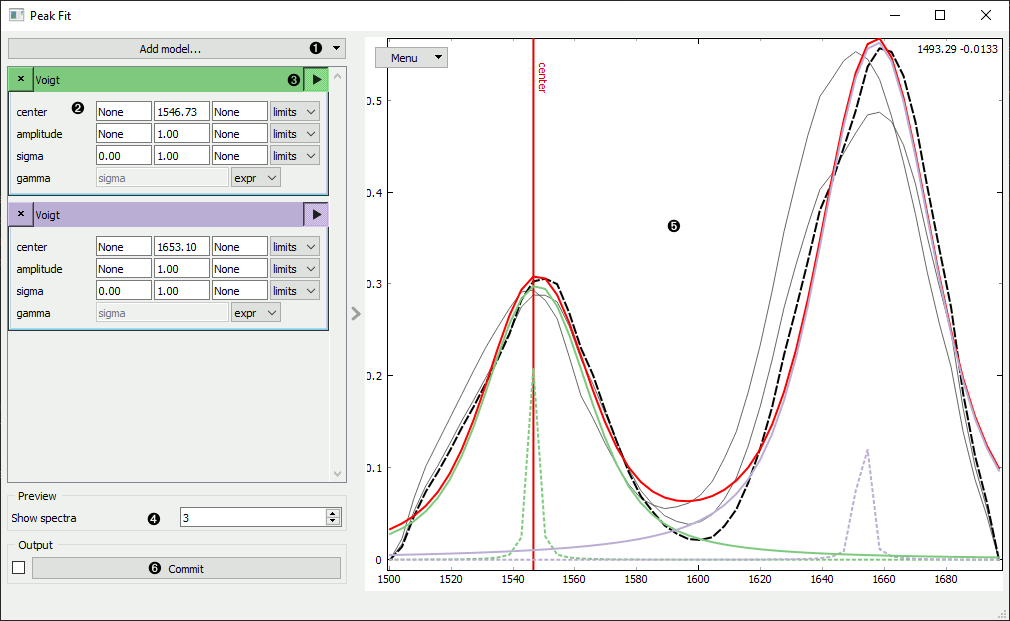Click the arrow button on the green Voigt header
This screenshot has width=1010, height=621.
[316, 79]
